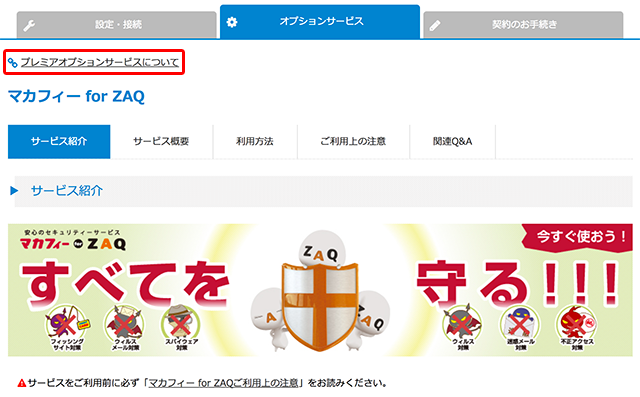Screen dimensions: 640x397
Task: Open the 設定・接続 tab
Action: coord(116,25)
